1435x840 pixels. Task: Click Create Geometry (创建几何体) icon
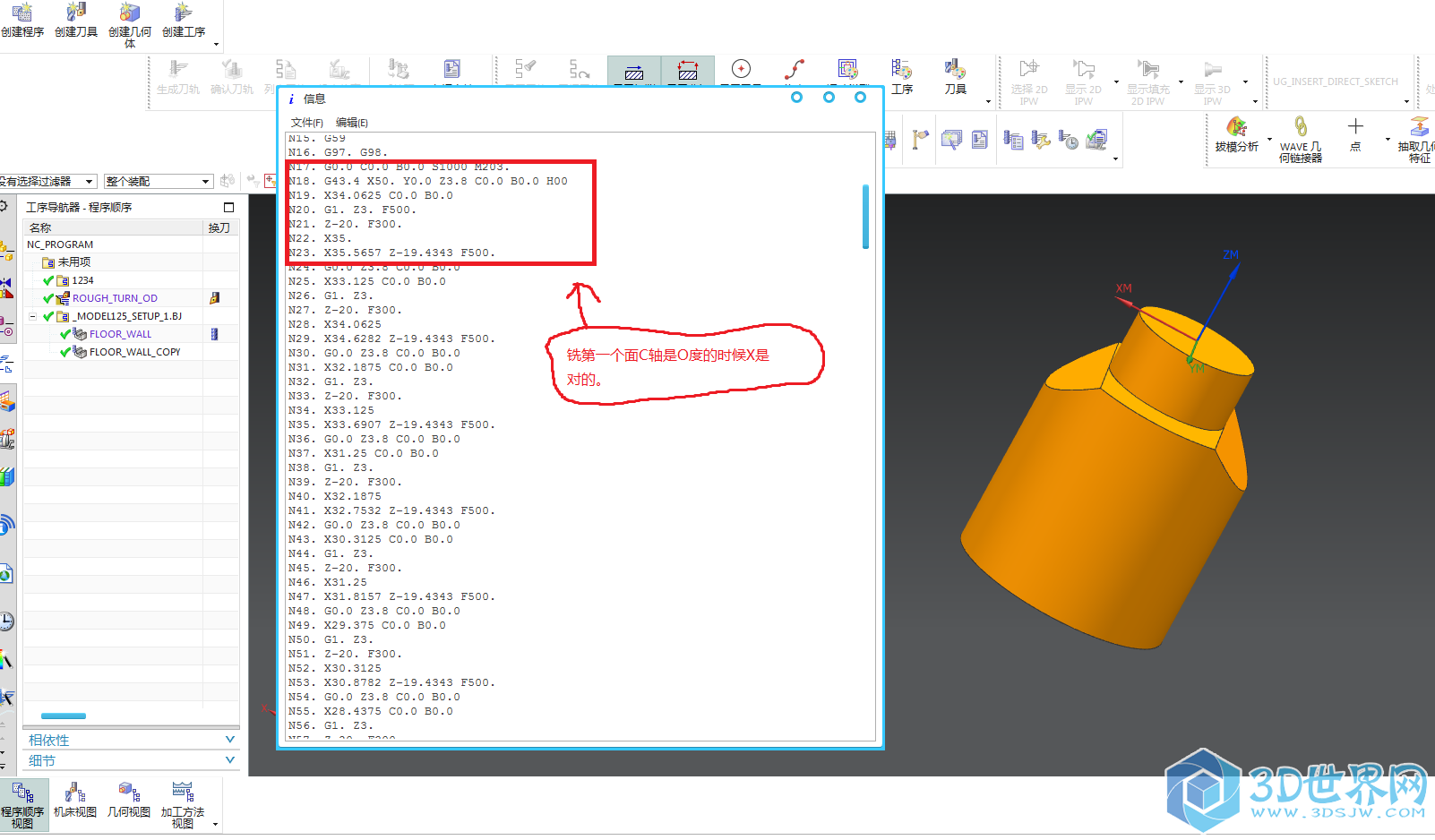130,13
